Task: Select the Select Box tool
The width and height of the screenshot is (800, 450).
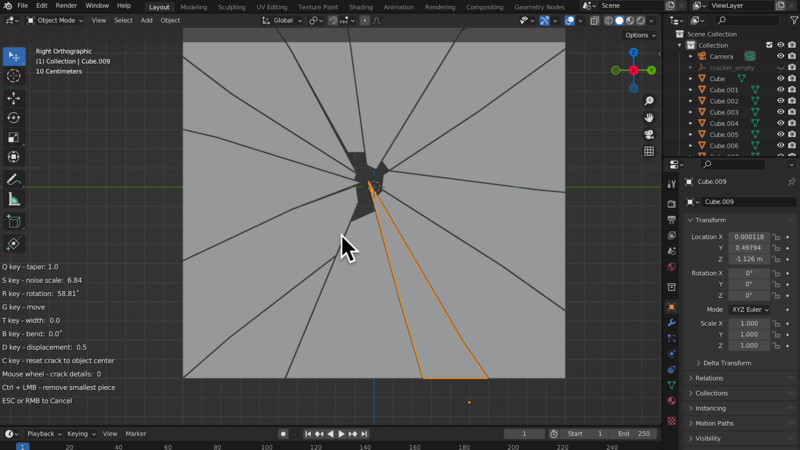Action: click(x=14, y=56)
